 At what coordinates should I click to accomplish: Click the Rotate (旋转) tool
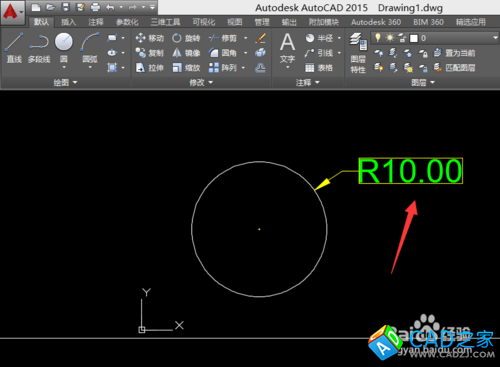point(186,38)
